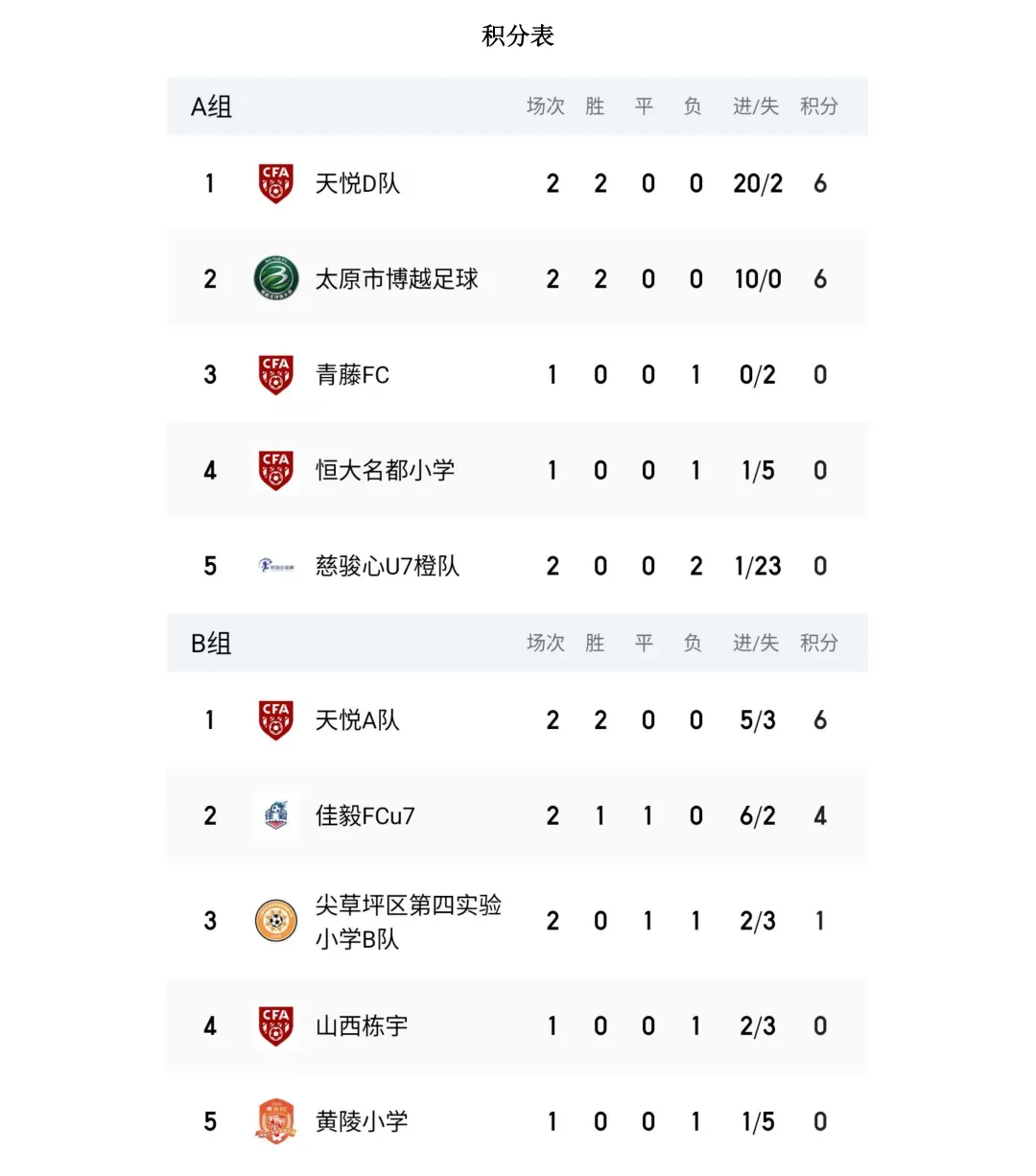Click the 场次 column header in A组
Viewport: 1036px width, 1176px height.
[546, 106]
